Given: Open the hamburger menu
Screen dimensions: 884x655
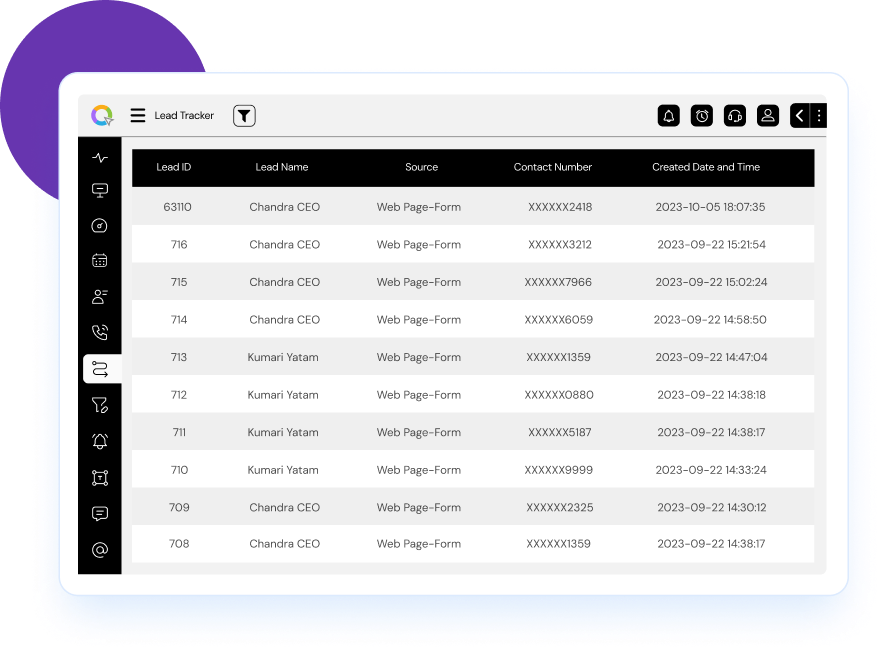Looking at the screenshot, I should [138, 116].
